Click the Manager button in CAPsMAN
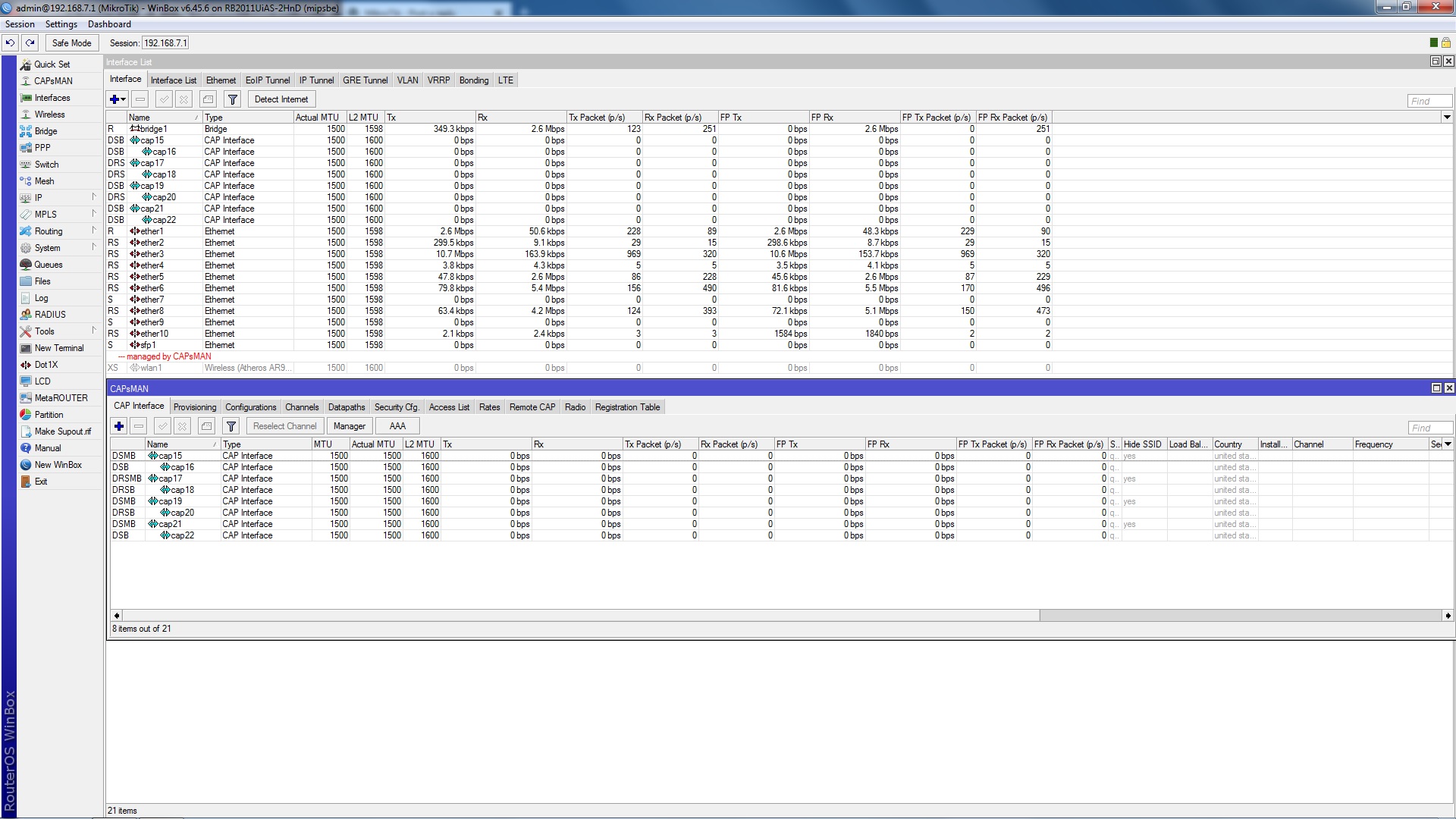Image resolution: width=1456 pixels, height=819 pixels. coord(349,426)
